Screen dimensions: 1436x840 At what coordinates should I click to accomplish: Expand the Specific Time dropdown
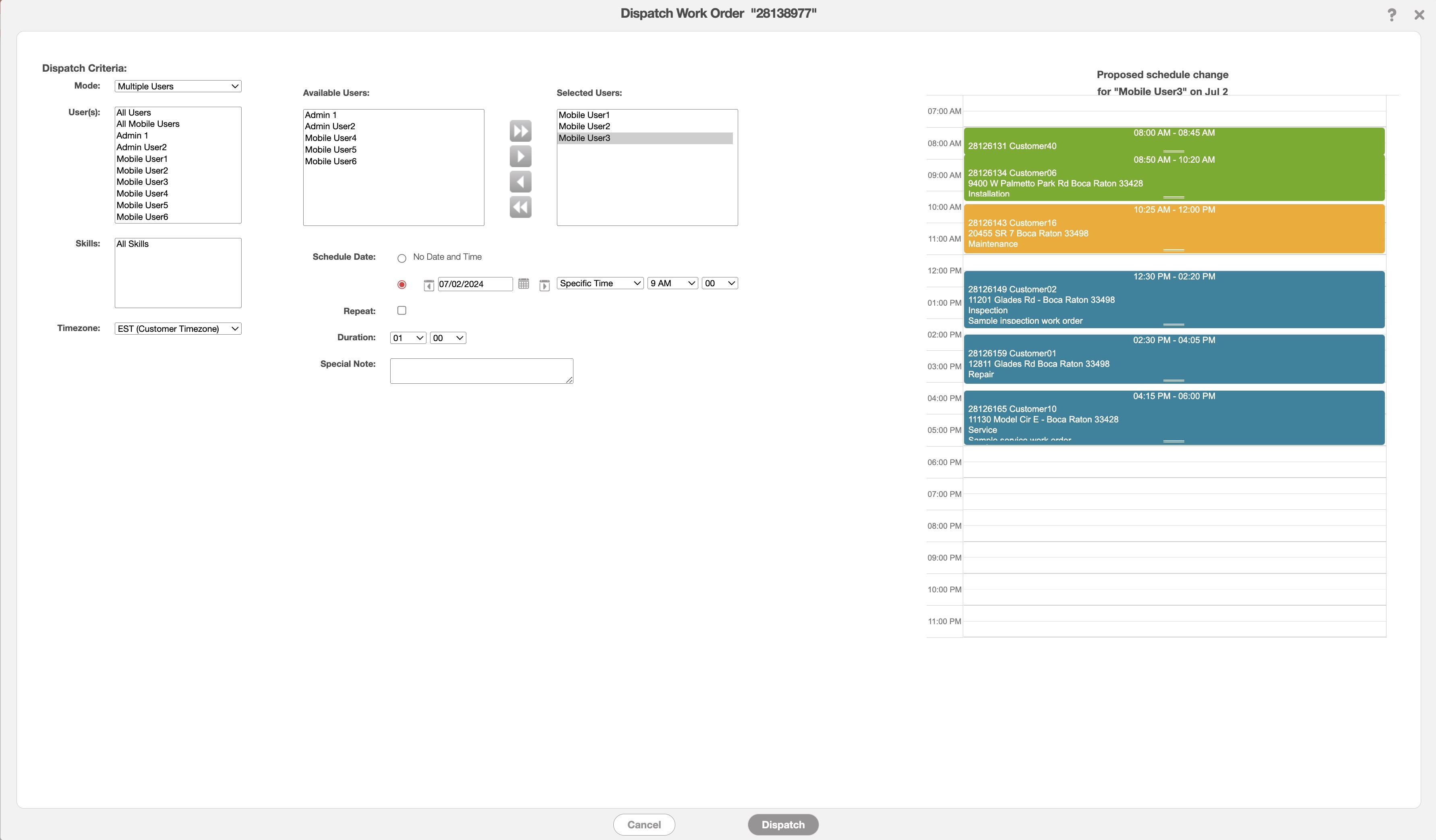(x=600, y=283)
